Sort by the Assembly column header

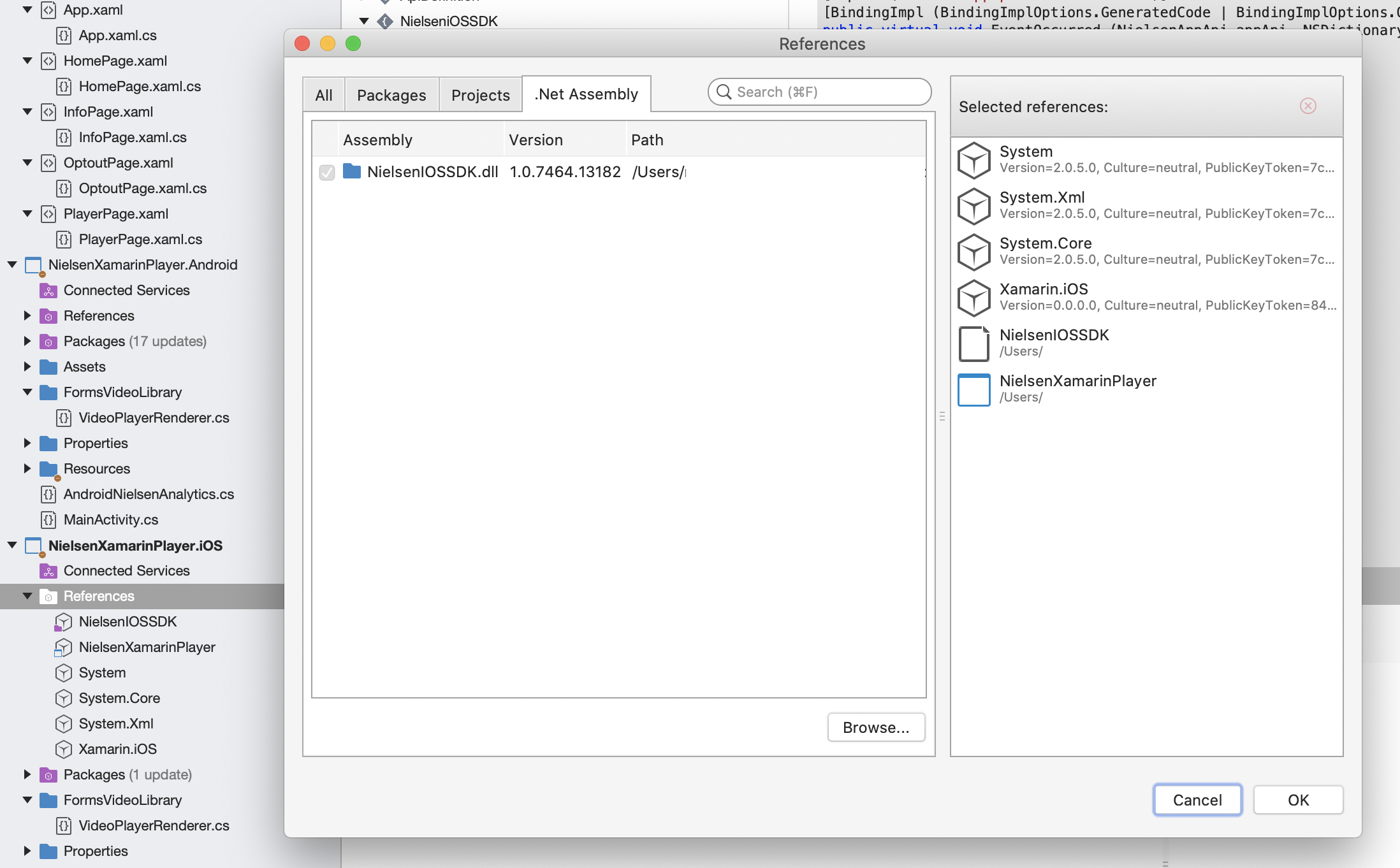421,140
